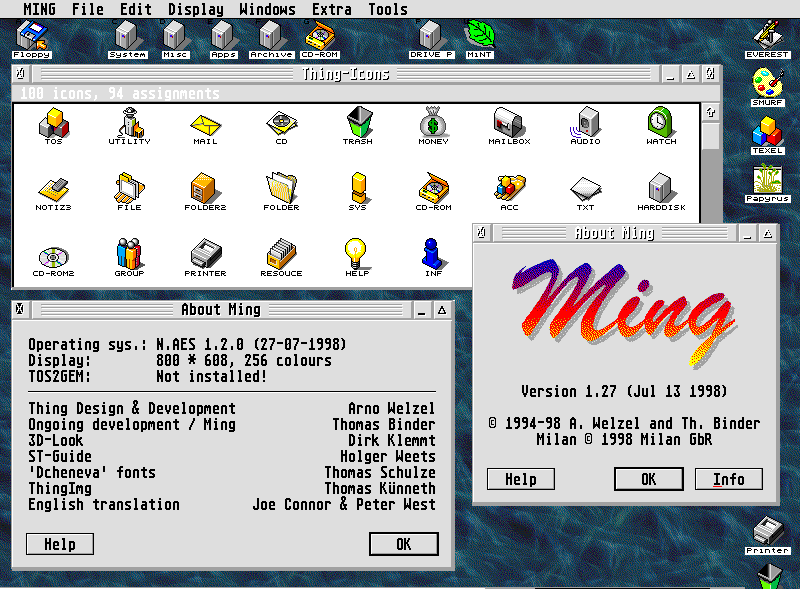
Task: Click the 'Version 1.27 (Jul 13 1998)' text
Action: (624, 391)
